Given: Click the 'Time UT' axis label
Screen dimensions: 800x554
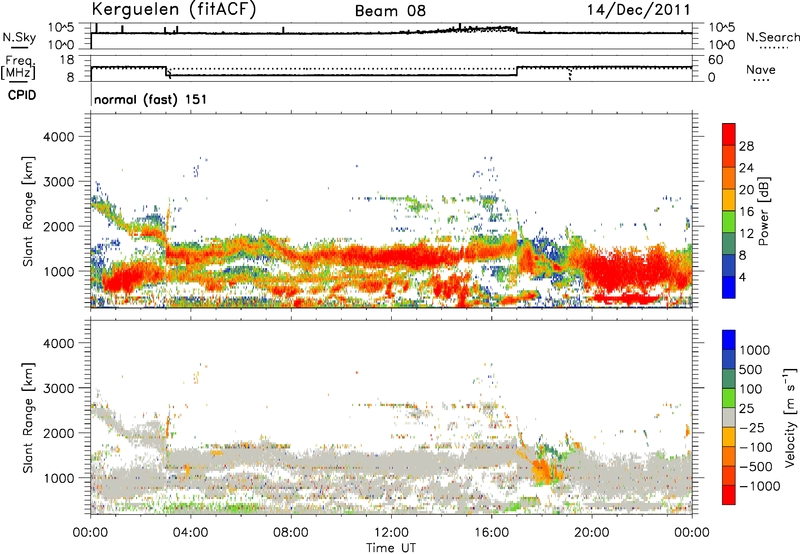Looking at the screenshot, I should click(391, 548).
